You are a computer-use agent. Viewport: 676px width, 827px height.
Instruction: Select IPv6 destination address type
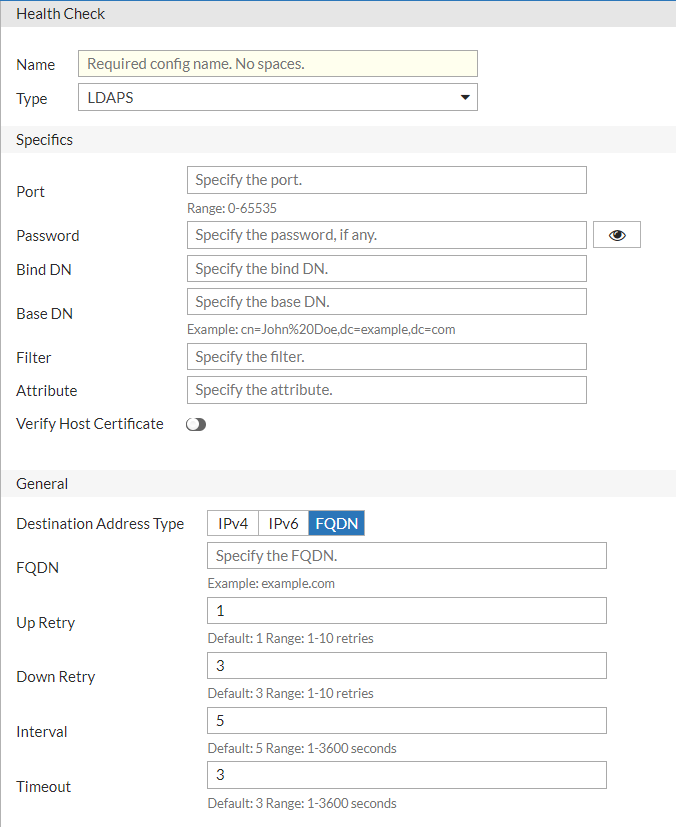point(283,523)
